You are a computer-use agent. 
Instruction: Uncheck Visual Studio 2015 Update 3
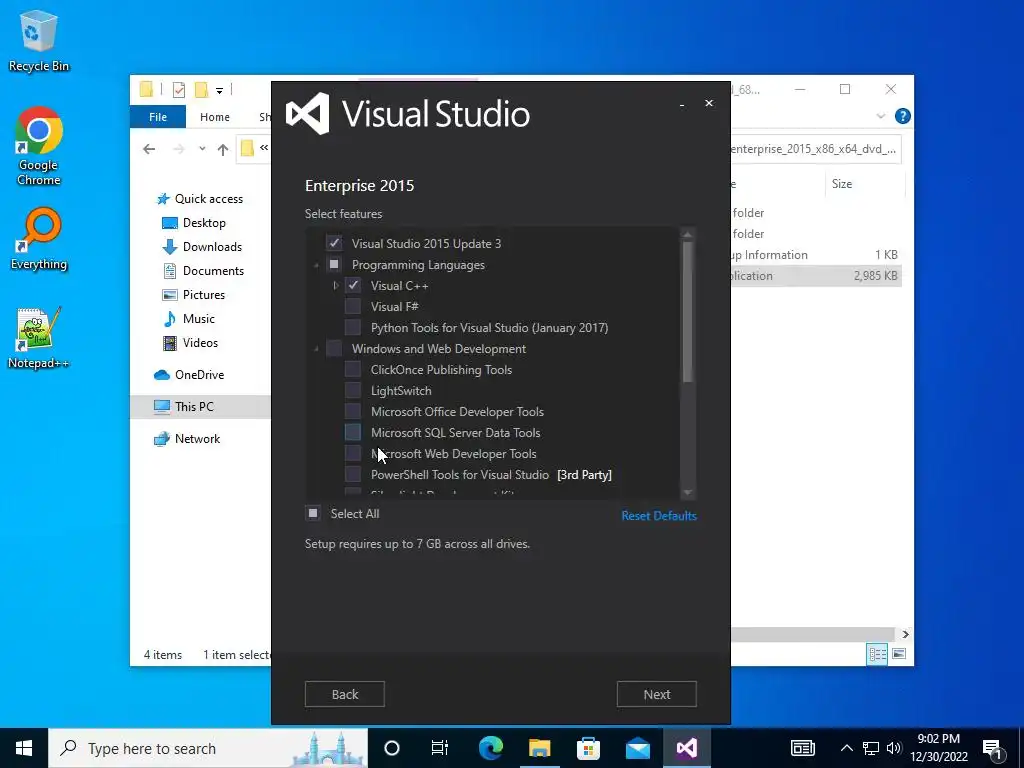334,244
